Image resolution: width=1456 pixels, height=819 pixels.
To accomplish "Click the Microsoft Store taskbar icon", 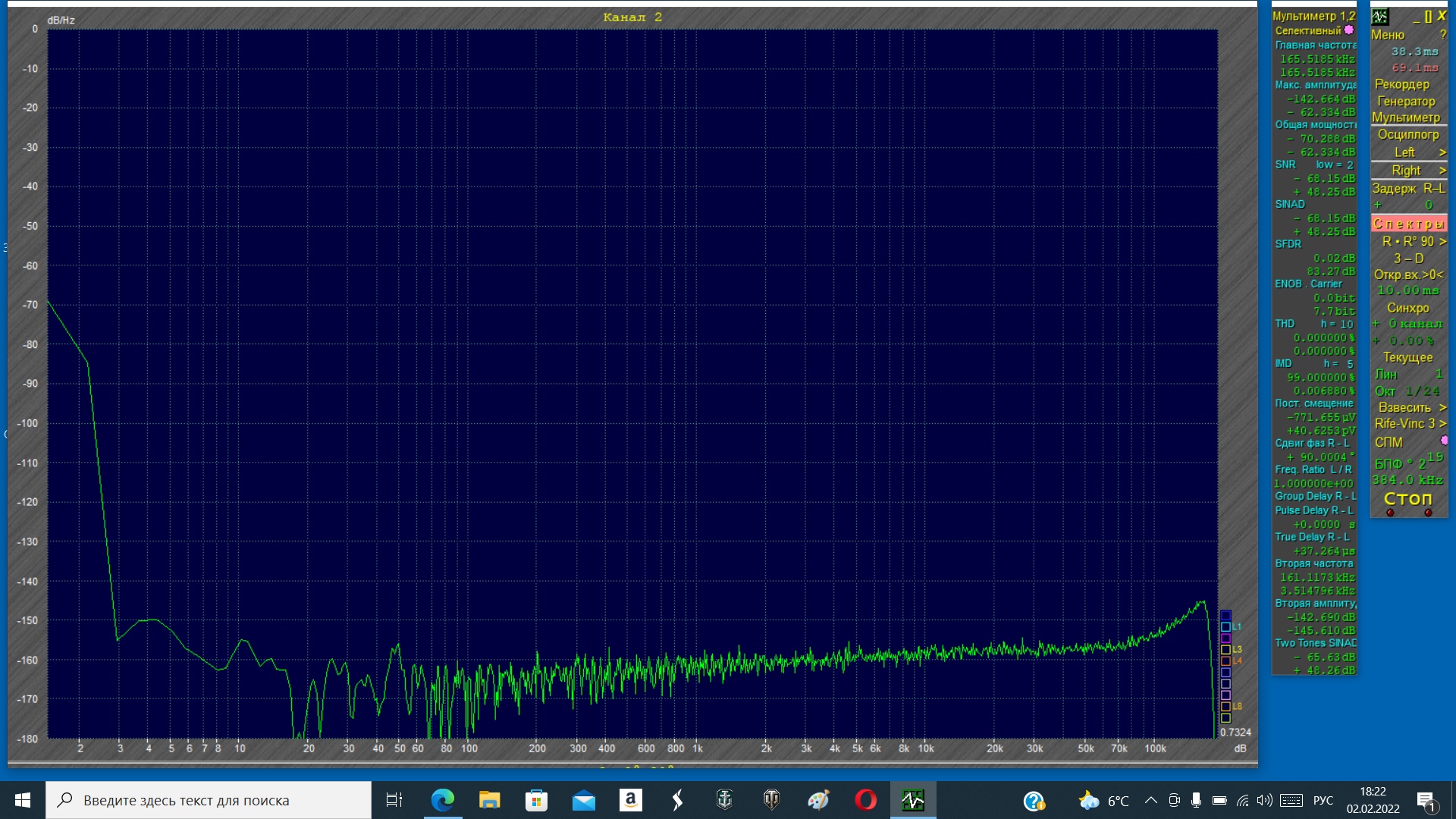I will 536,800.
